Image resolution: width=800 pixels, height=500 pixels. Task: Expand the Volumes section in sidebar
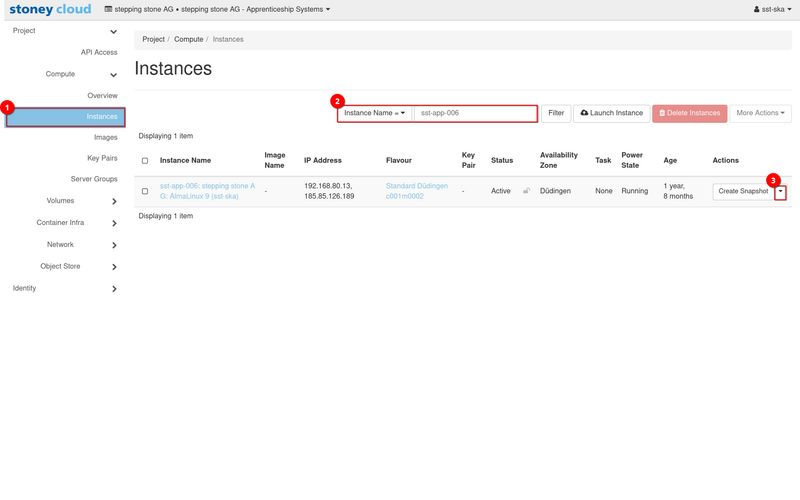(x=61, y=201)
